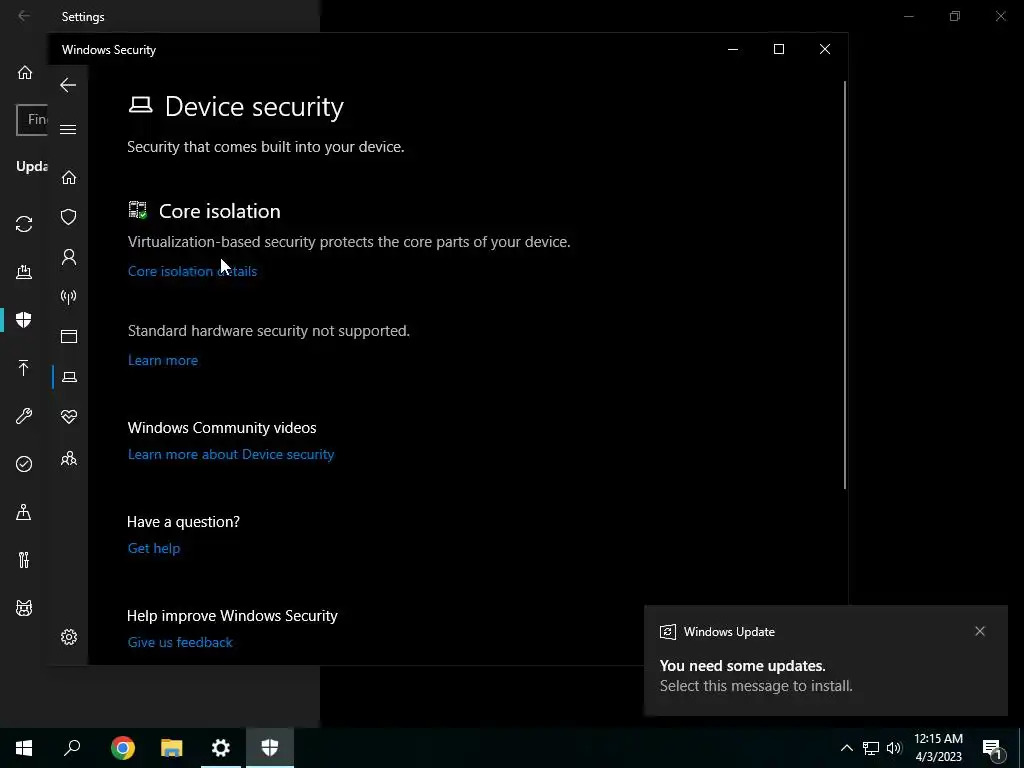
Task: Open Activation checkmark icon in Settings
Action: (x=24, y=464)
